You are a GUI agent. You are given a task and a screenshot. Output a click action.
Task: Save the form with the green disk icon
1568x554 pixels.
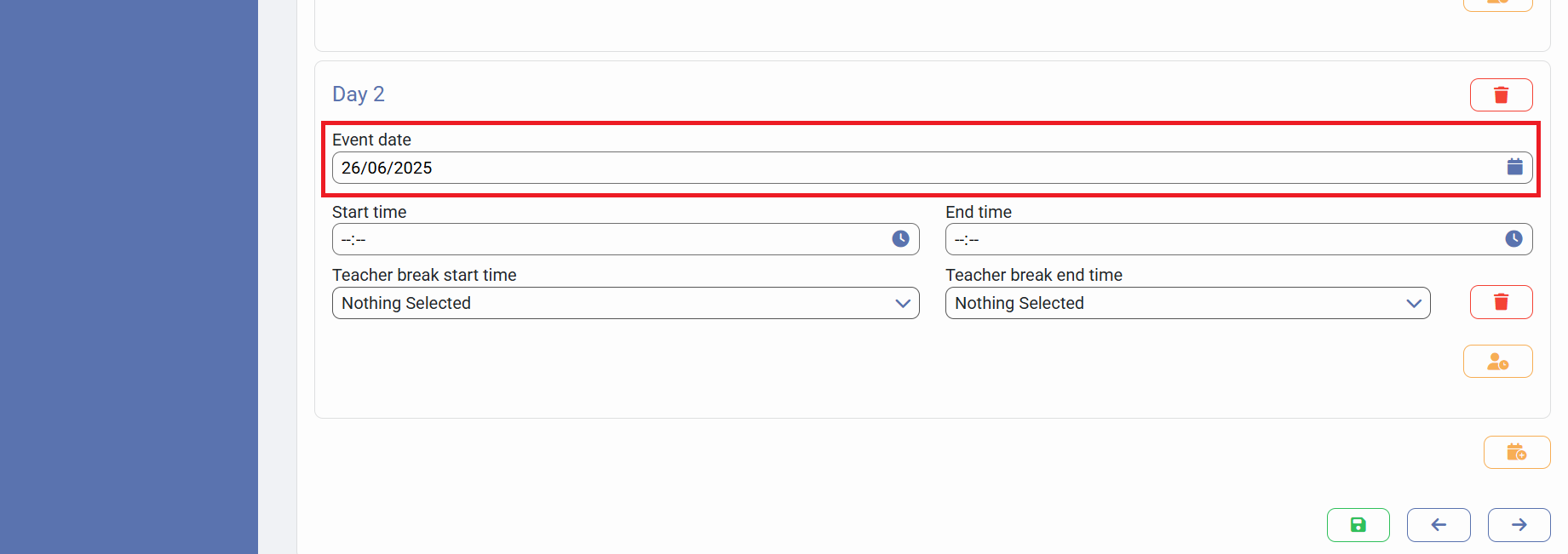(1358, 525)
